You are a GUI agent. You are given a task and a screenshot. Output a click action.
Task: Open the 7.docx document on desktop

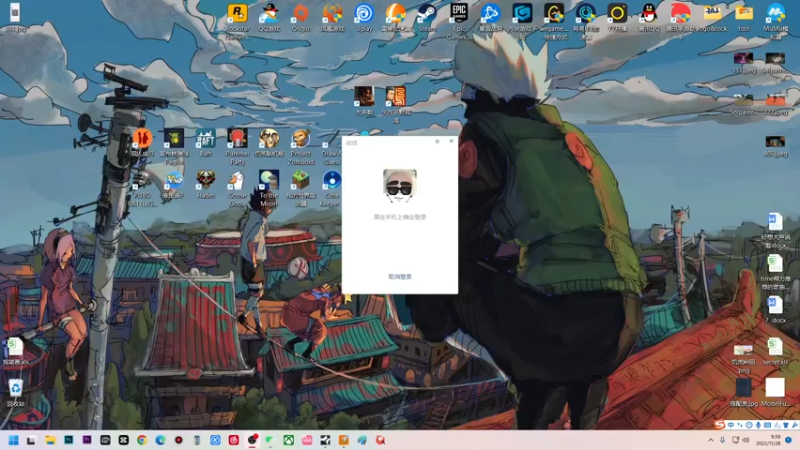click(x=775, y=309)
